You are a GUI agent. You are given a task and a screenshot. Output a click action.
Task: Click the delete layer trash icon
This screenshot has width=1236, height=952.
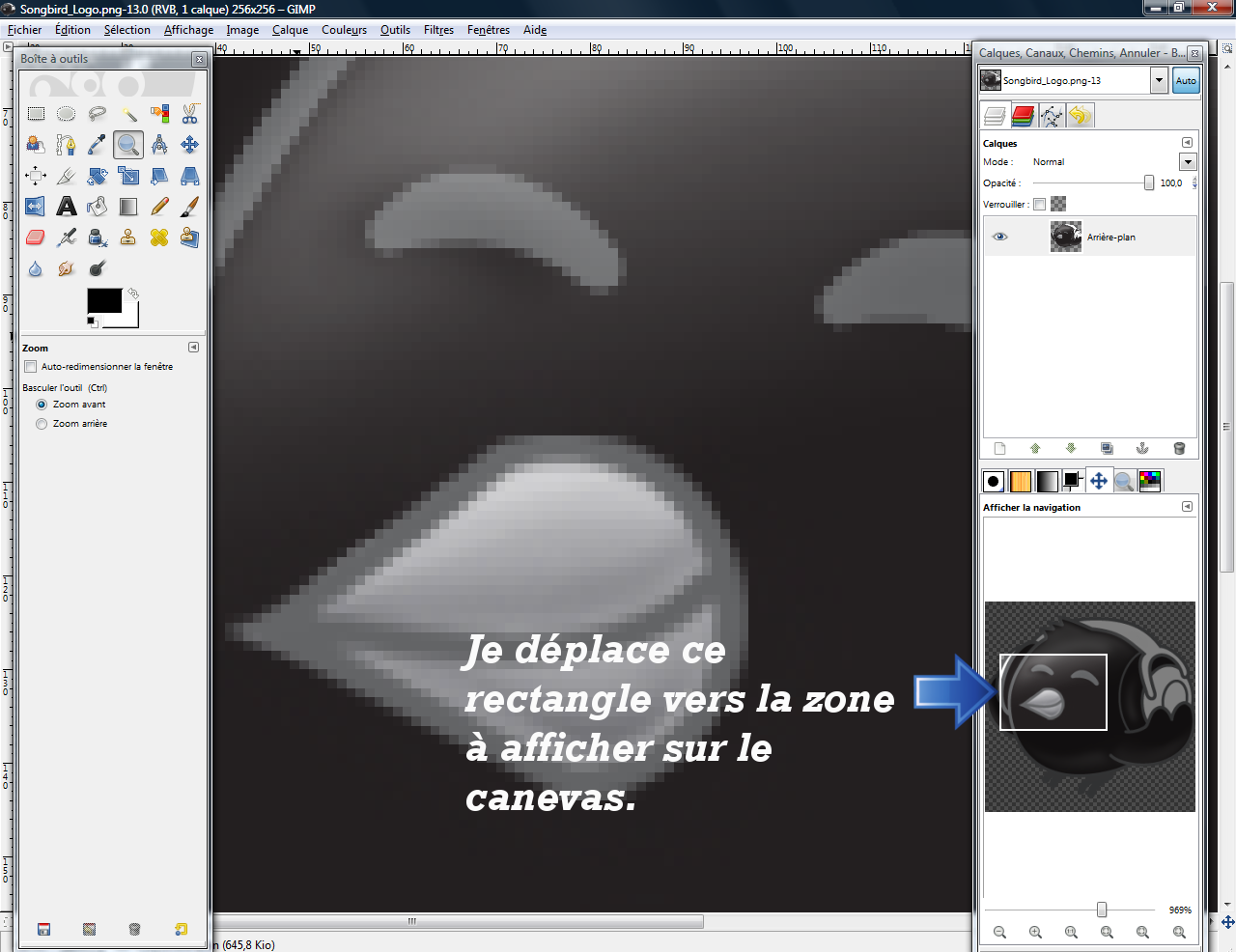click(x=1179, y=448)
